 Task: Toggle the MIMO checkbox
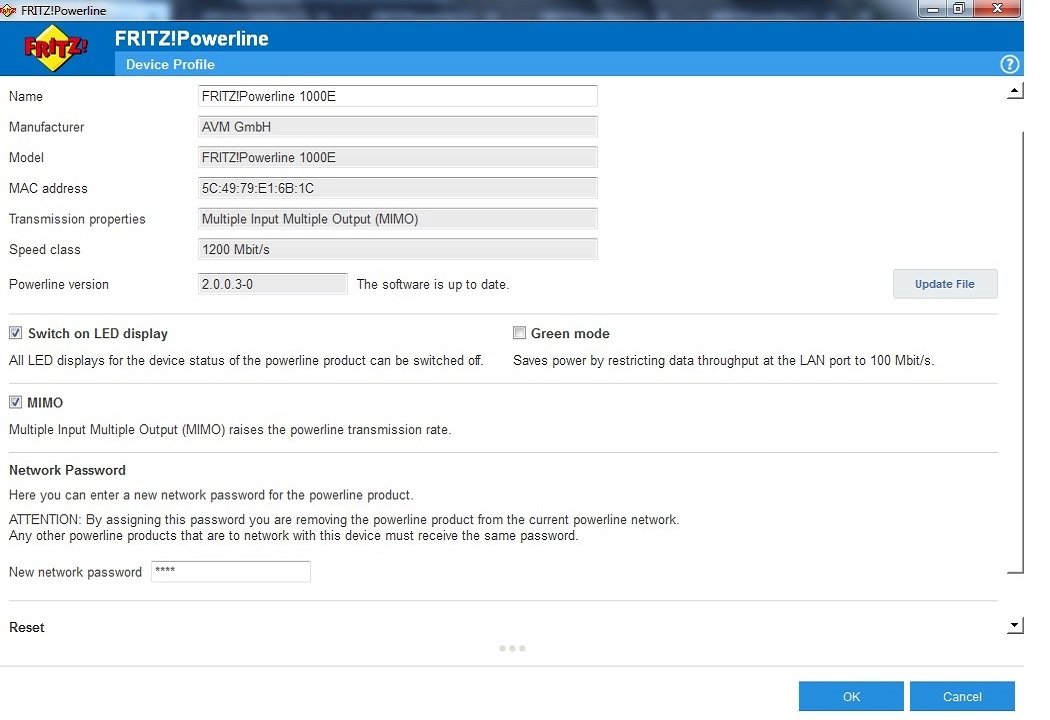tap(15, 402)
